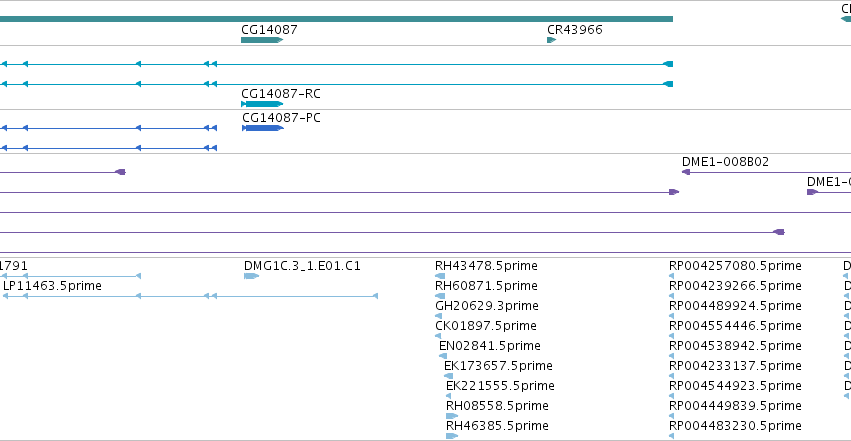This screenshot has height=441, width=851.
Task: Click the GH20629.3prime EST label
Action: point(487,306)
